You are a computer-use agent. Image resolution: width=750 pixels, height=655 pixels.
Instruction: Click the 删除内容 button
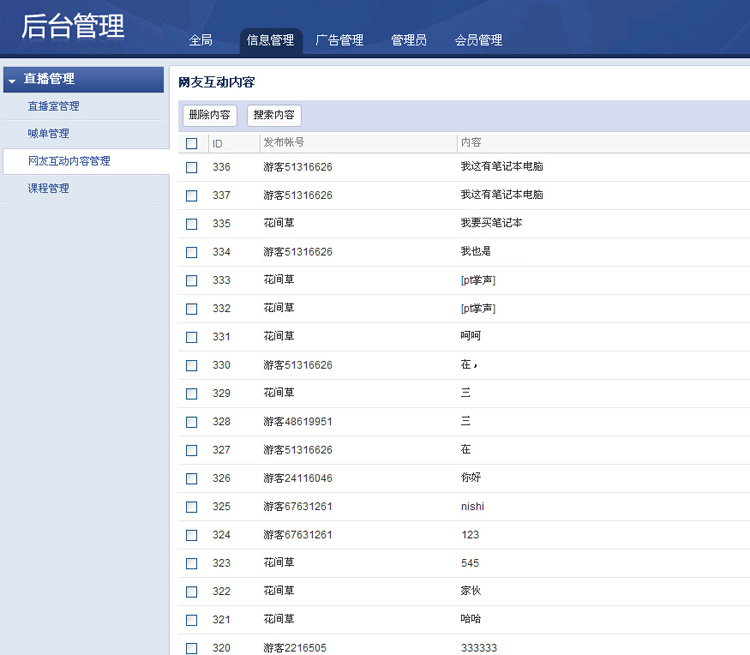[209, 115]
